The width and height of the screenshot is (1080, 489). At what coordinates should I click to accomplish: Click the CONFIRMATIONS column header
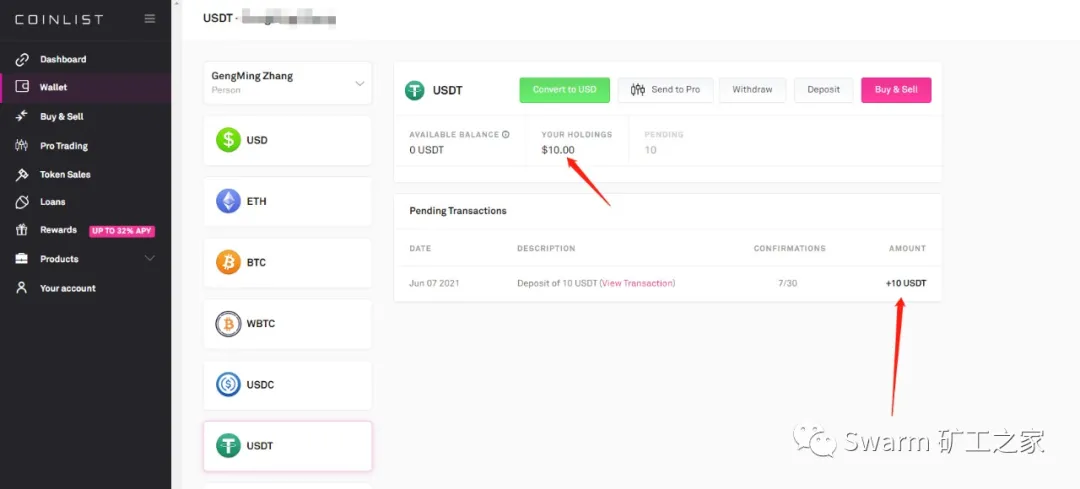789,248
